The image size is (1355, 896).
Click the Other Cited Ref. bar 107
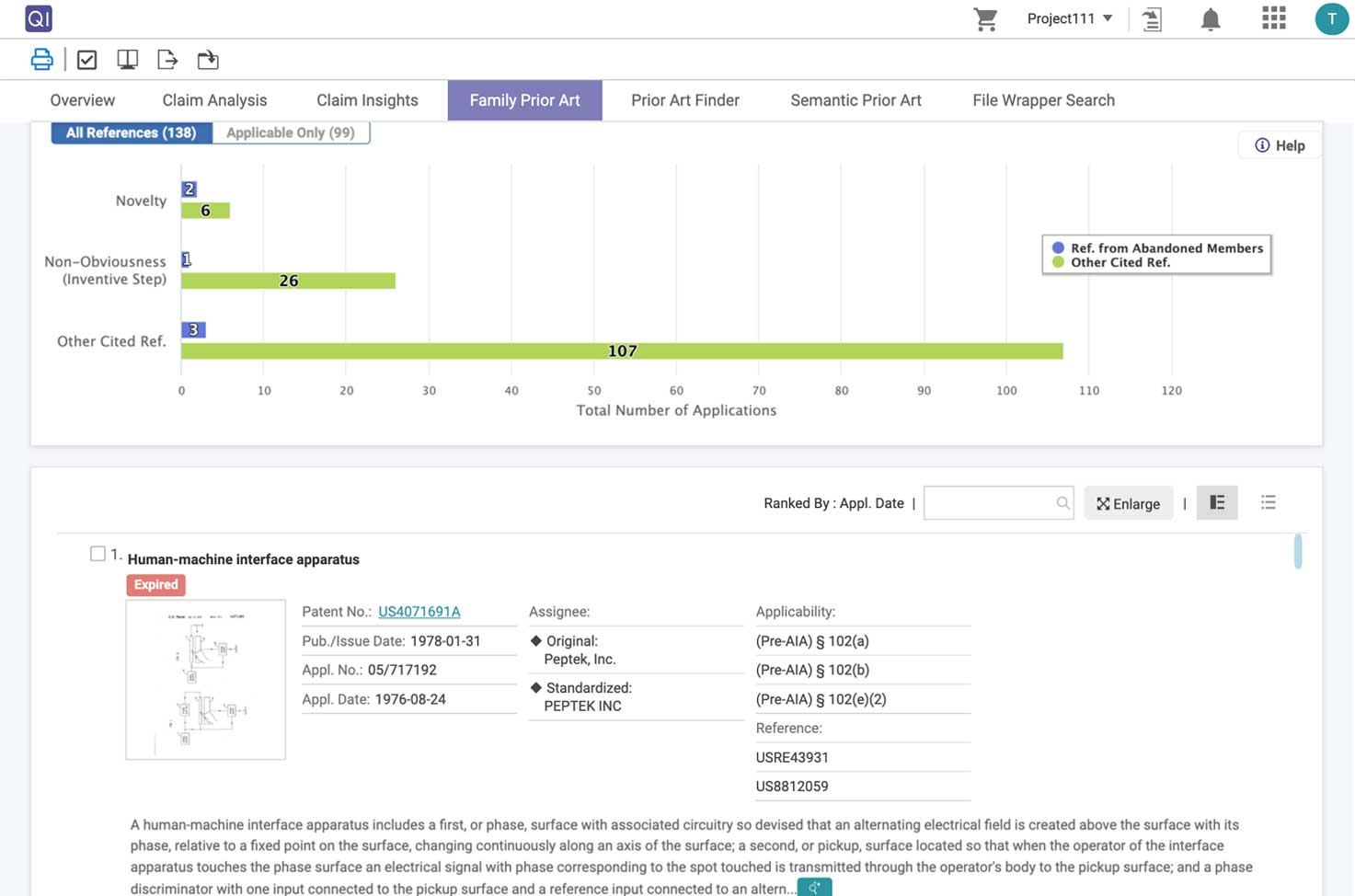pos(622,351)
